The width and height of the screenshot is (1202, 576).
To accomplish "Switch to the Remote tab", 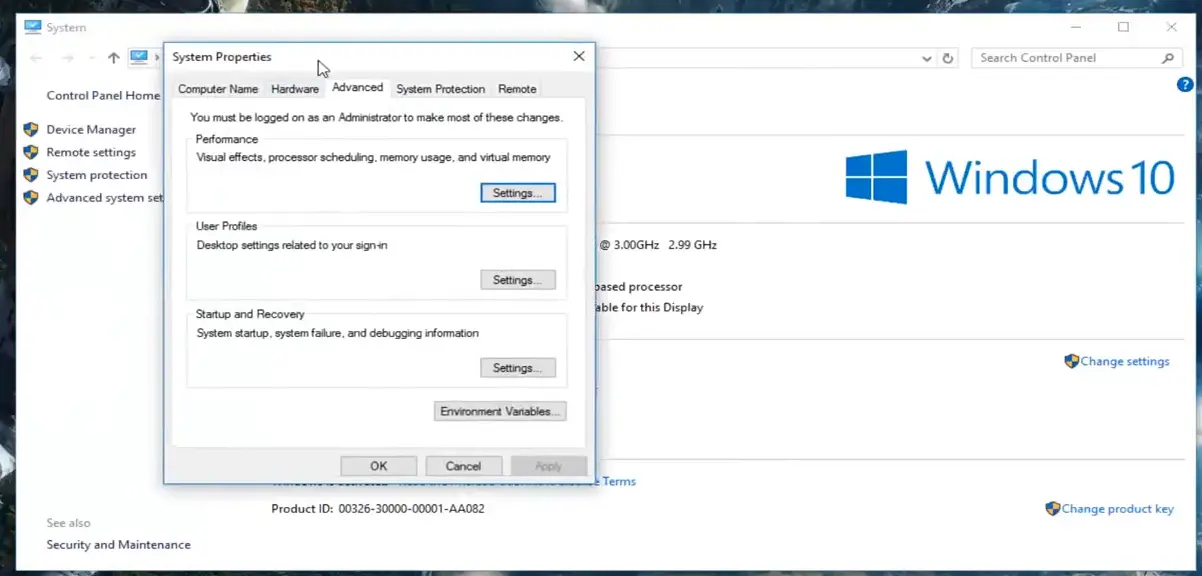I will point(518,89).
